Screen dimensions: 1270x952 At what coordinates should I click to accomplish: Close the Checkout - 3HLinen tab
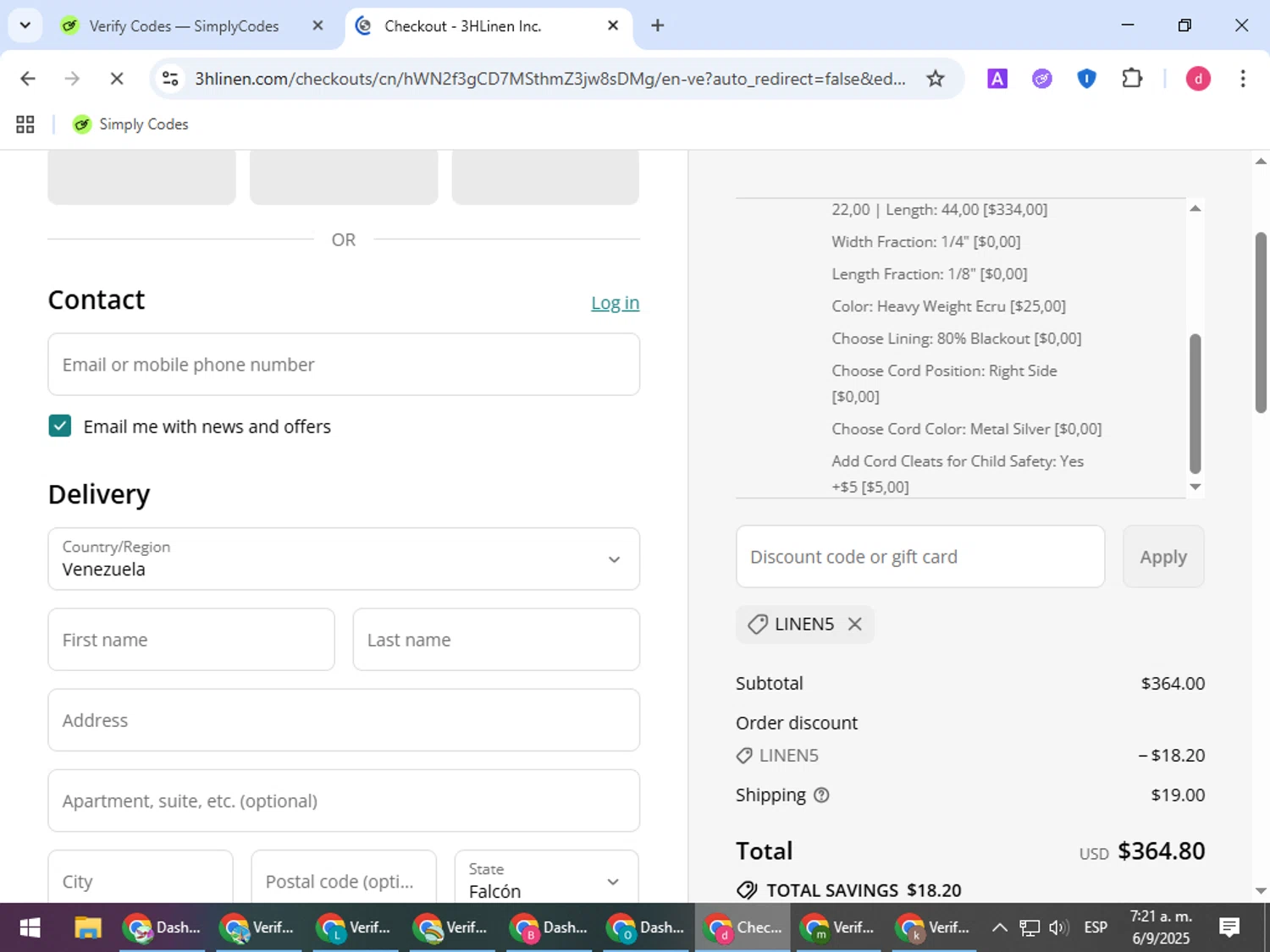(613, 25)
